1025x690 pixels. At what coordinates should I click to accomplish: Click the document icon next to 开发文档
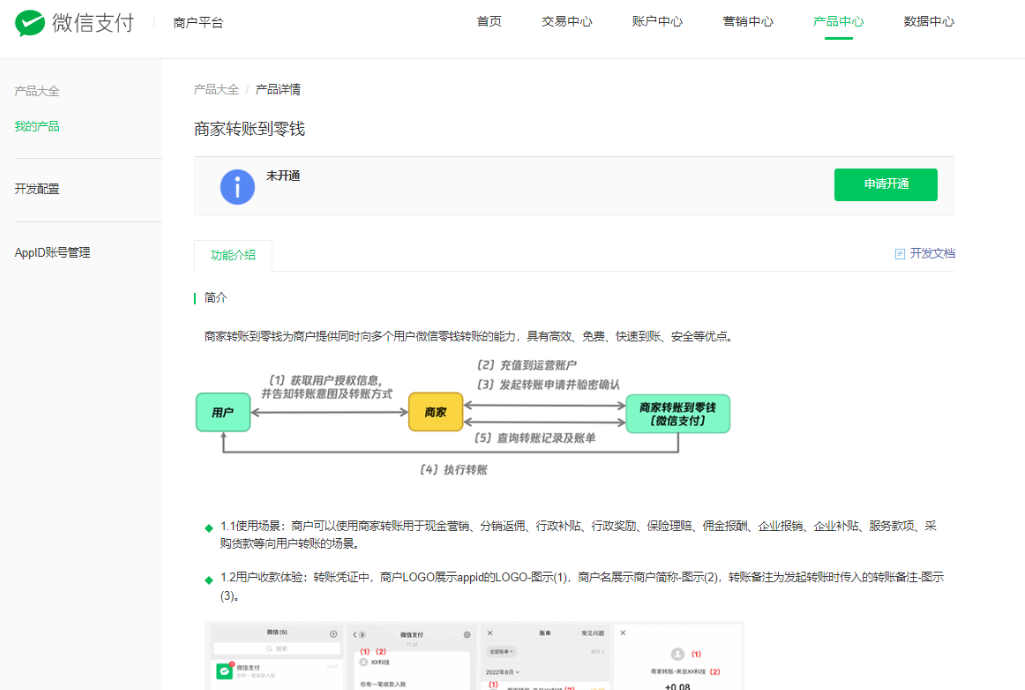[900, 254]
